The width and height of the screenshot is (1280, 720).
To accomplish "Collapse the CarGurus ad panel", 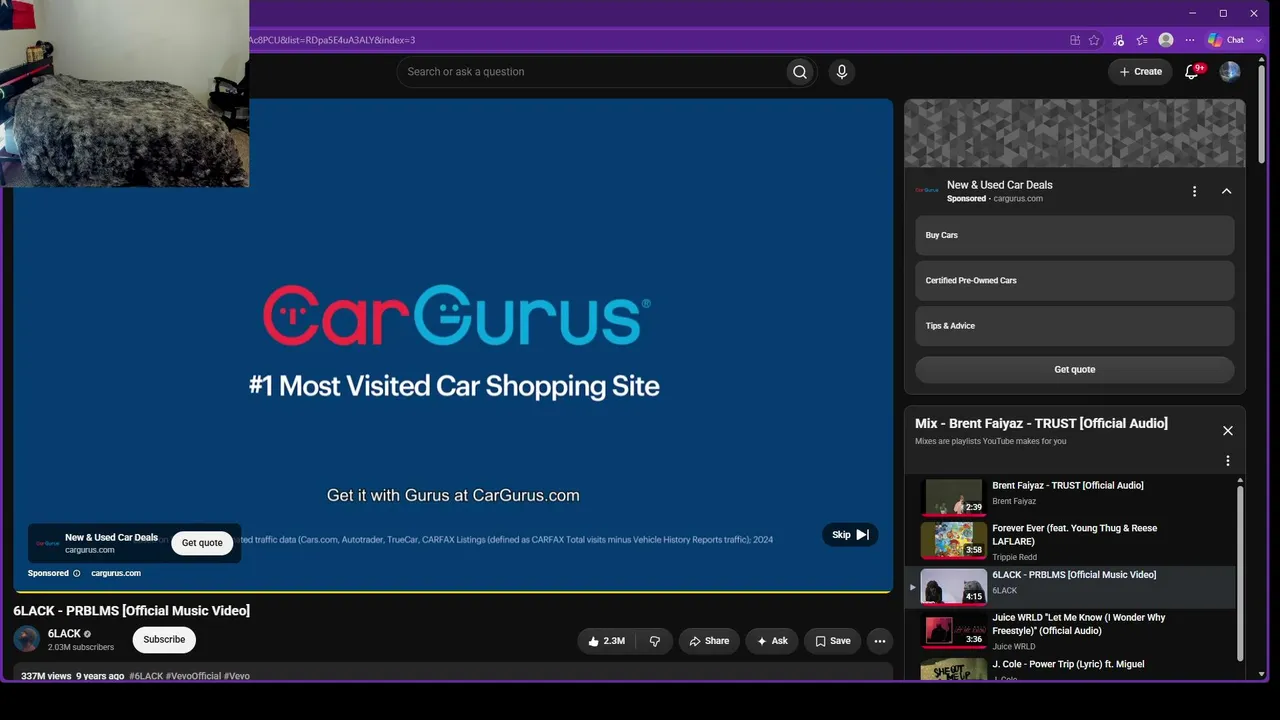I will pos(1227,191).
